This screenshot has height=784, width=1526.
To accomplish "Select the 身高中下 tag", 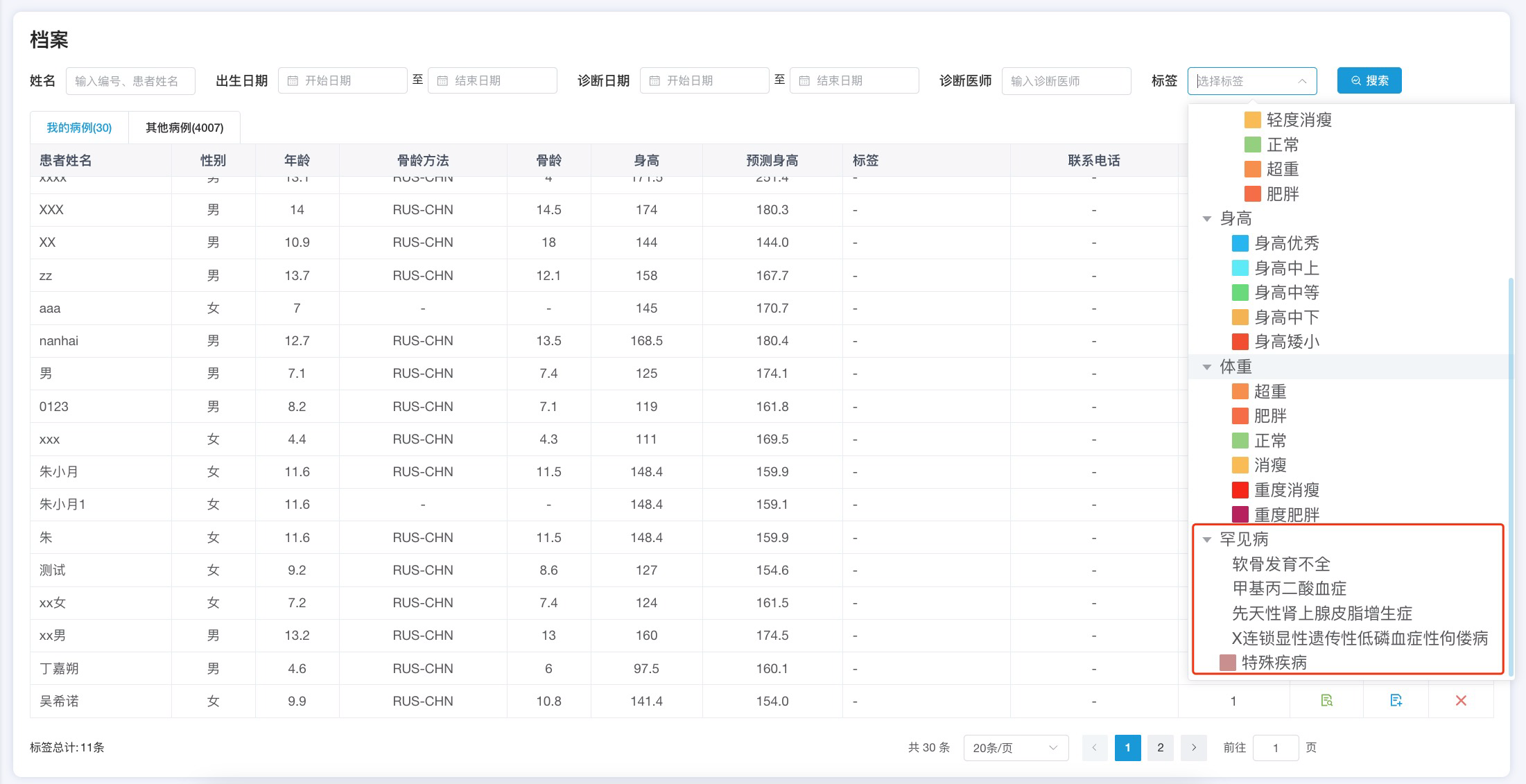I will tap(1276, 317).
